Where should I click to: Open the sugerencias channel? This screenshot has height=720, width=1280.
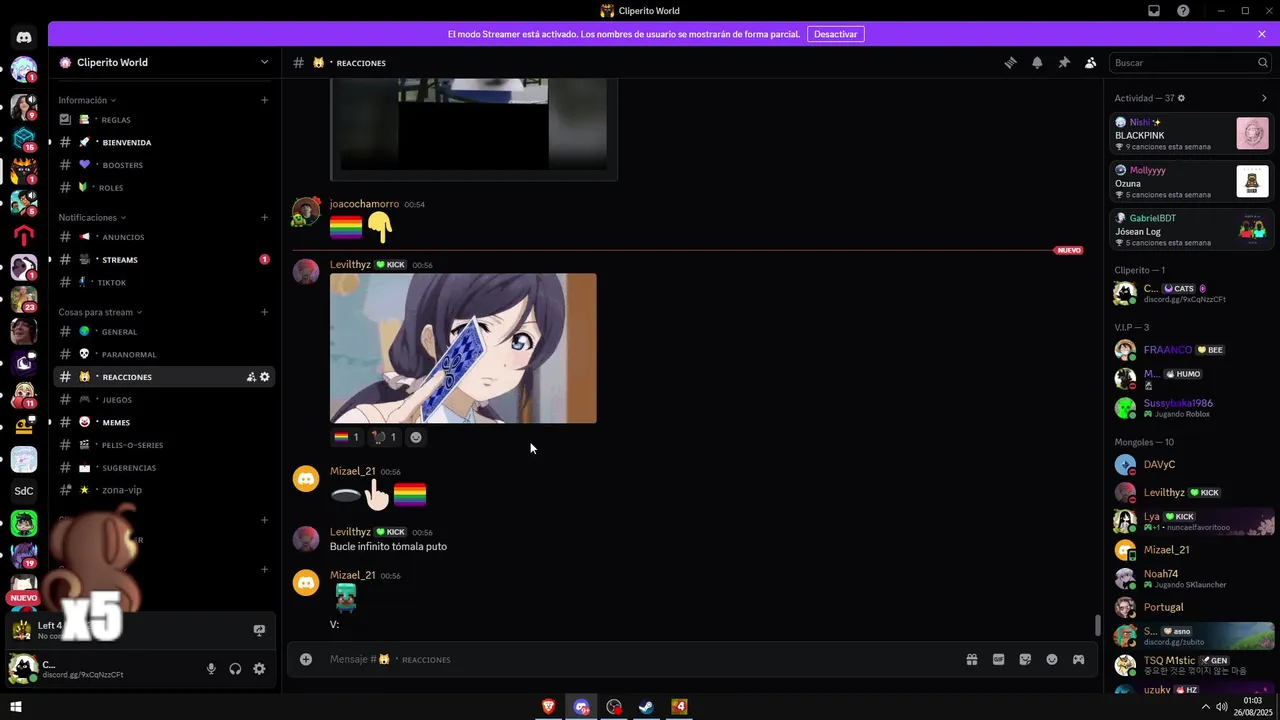(x=165, y=468)
